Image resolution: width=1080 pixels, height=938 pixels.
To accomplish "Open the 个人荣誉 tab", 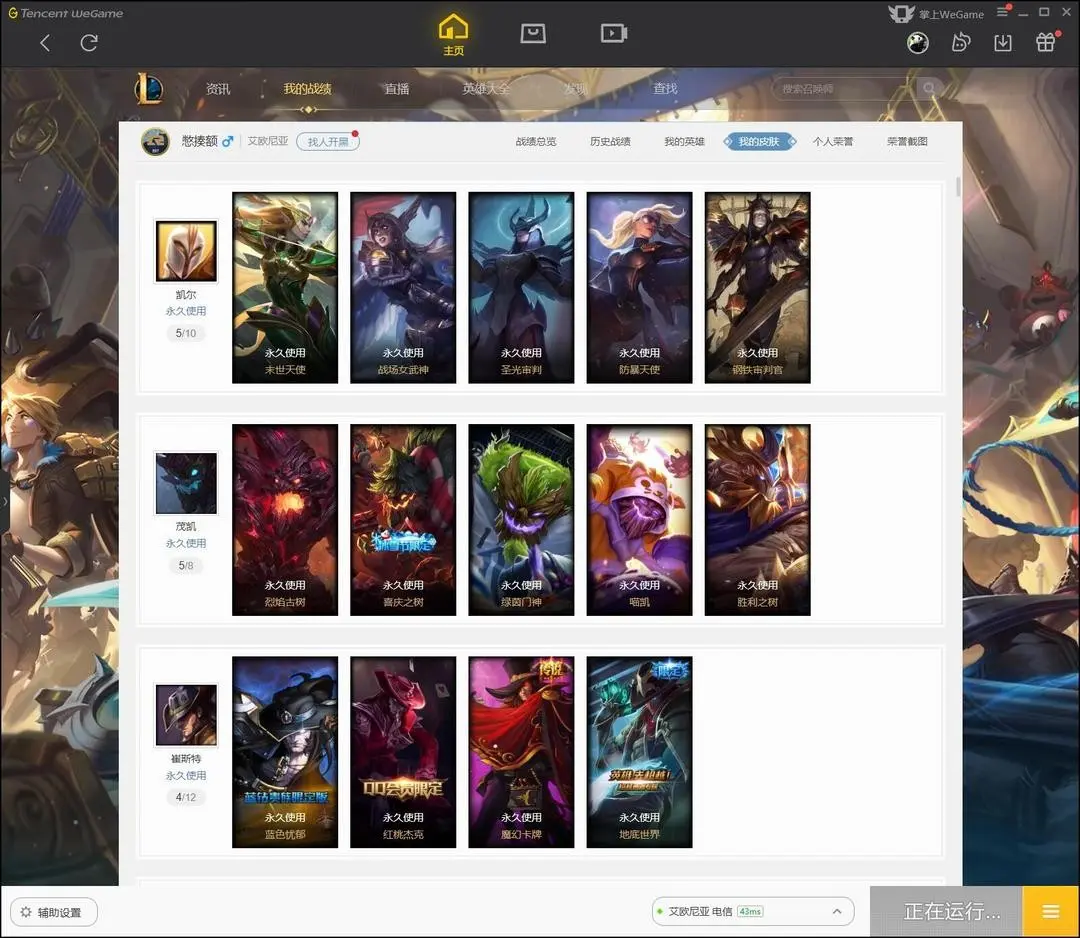I will tap(833, 142).
